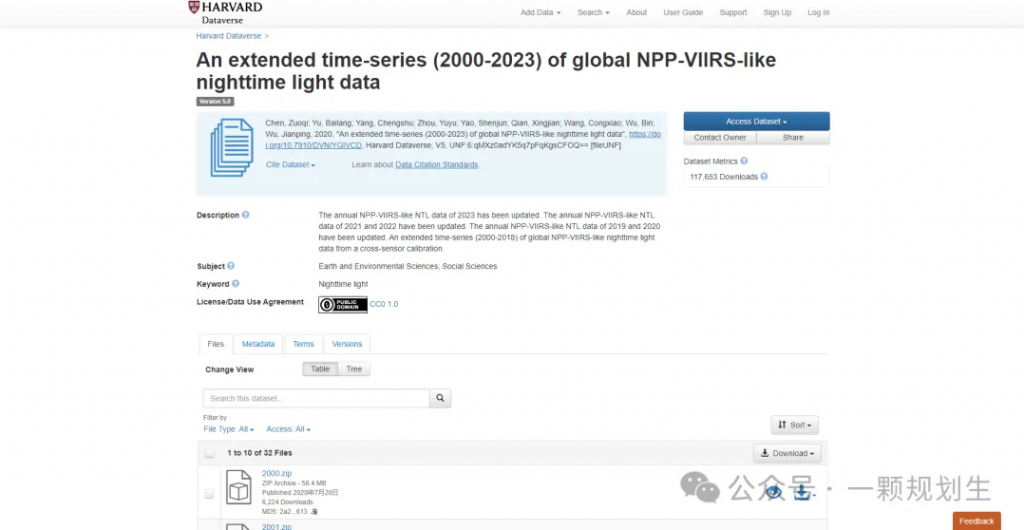Screen dimensions: 1024x530
Task: Click the Downloads count info icon
Action: pos(764,176)
